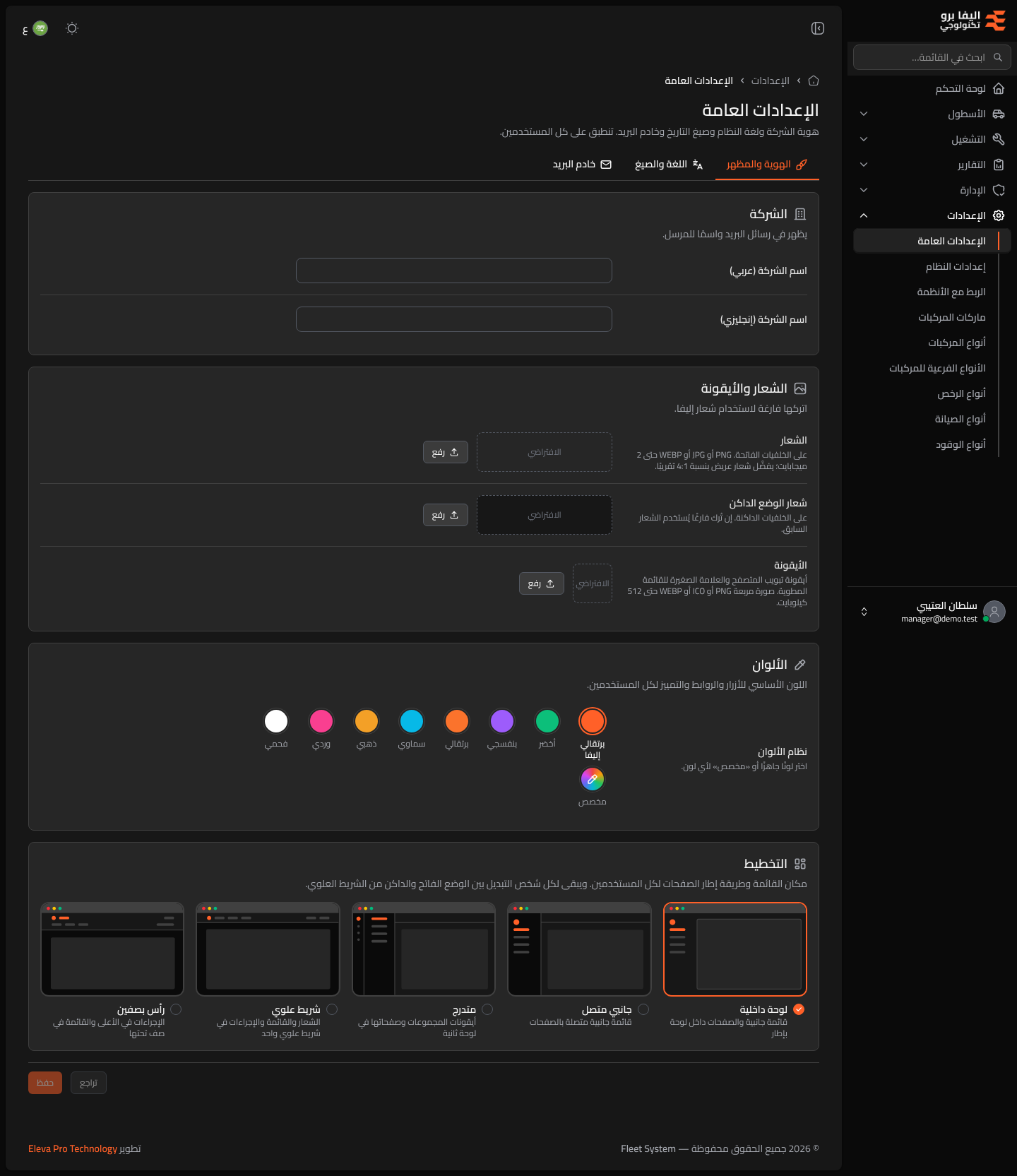The height and width of the screenshot is (1176, 1017).
Task: Click the الشركة building icon
Action: tap(800, 214)
